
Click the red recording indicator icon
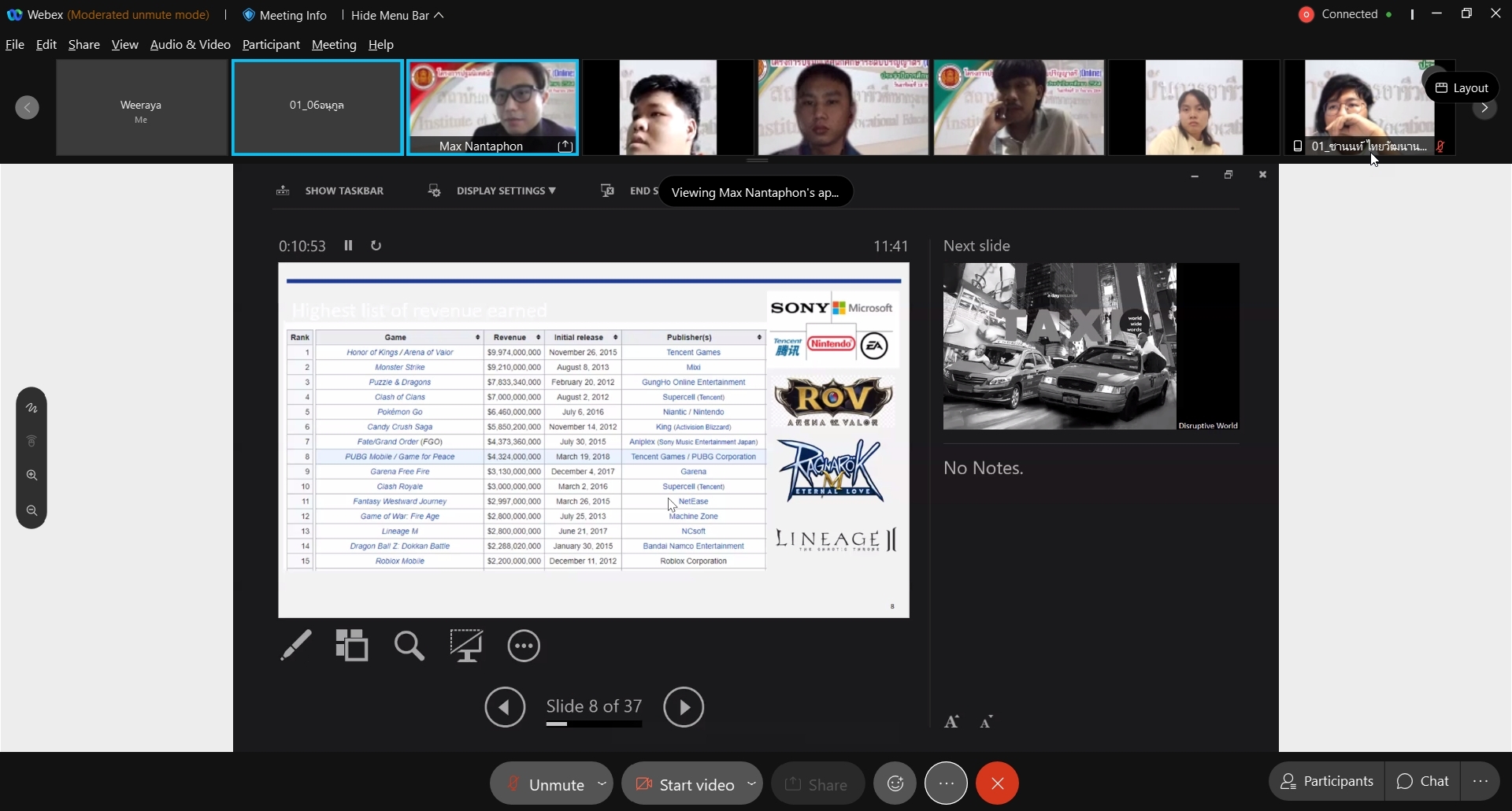[x=1307, y=15]
